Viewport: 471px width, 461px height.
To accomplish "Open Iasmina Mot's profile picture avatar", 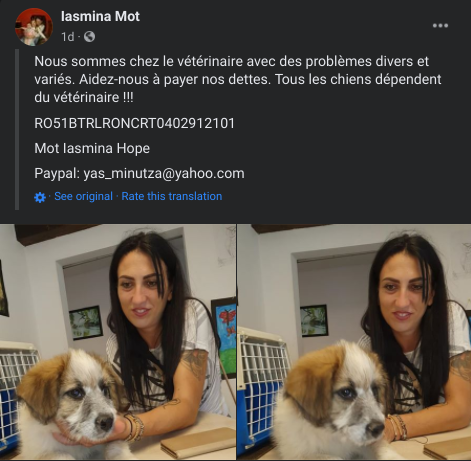I will click(34, 27).
